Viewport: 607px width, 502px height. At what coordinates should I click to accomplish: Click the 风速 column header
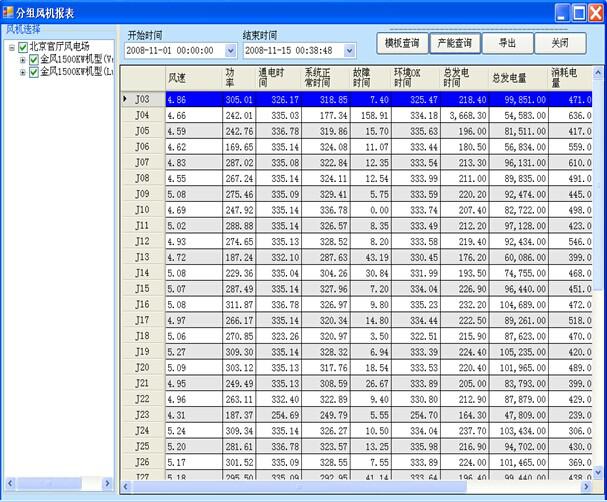194,78
